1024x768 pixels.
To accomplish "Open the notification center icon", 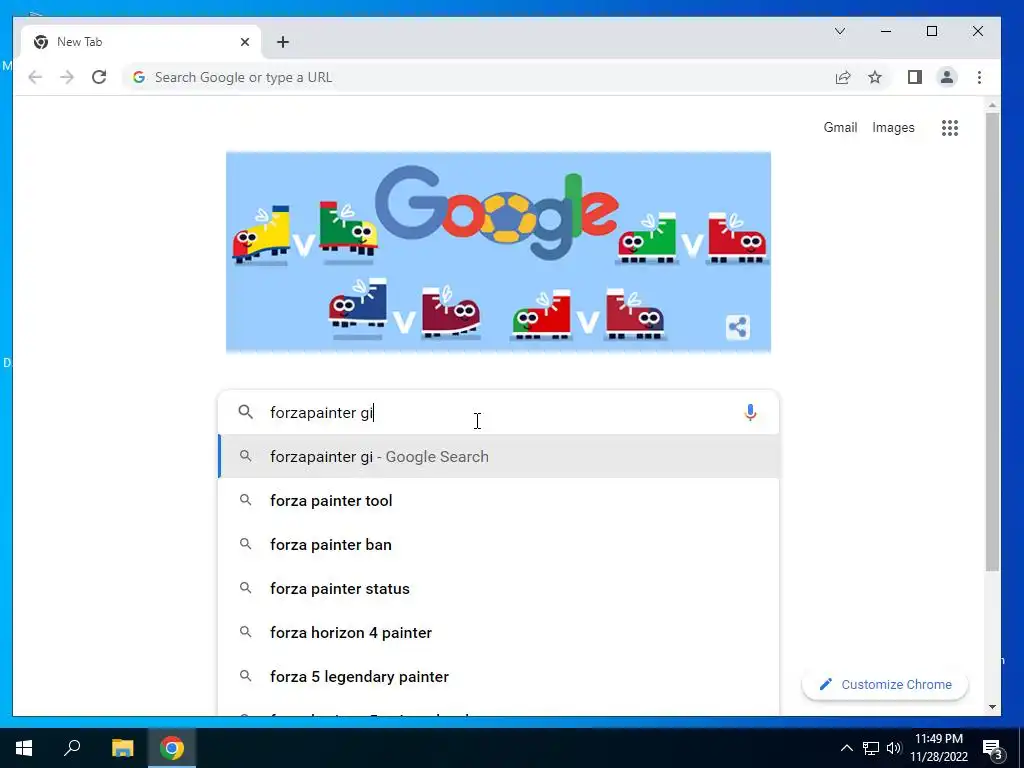I will [993, 748].
